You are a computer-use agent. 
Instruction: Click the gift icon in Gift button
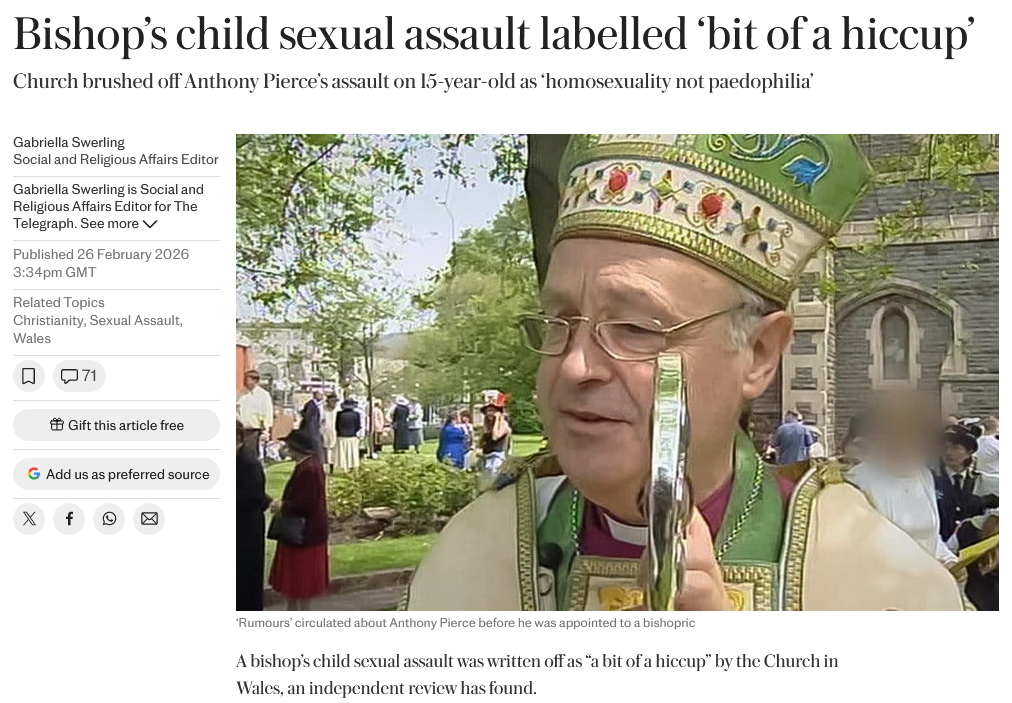point(57,425)
